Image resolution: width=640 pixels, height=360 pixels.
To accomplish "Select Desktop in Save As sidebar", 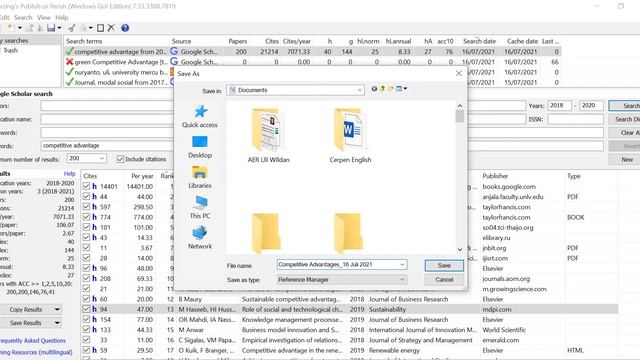I will [200, 147].
